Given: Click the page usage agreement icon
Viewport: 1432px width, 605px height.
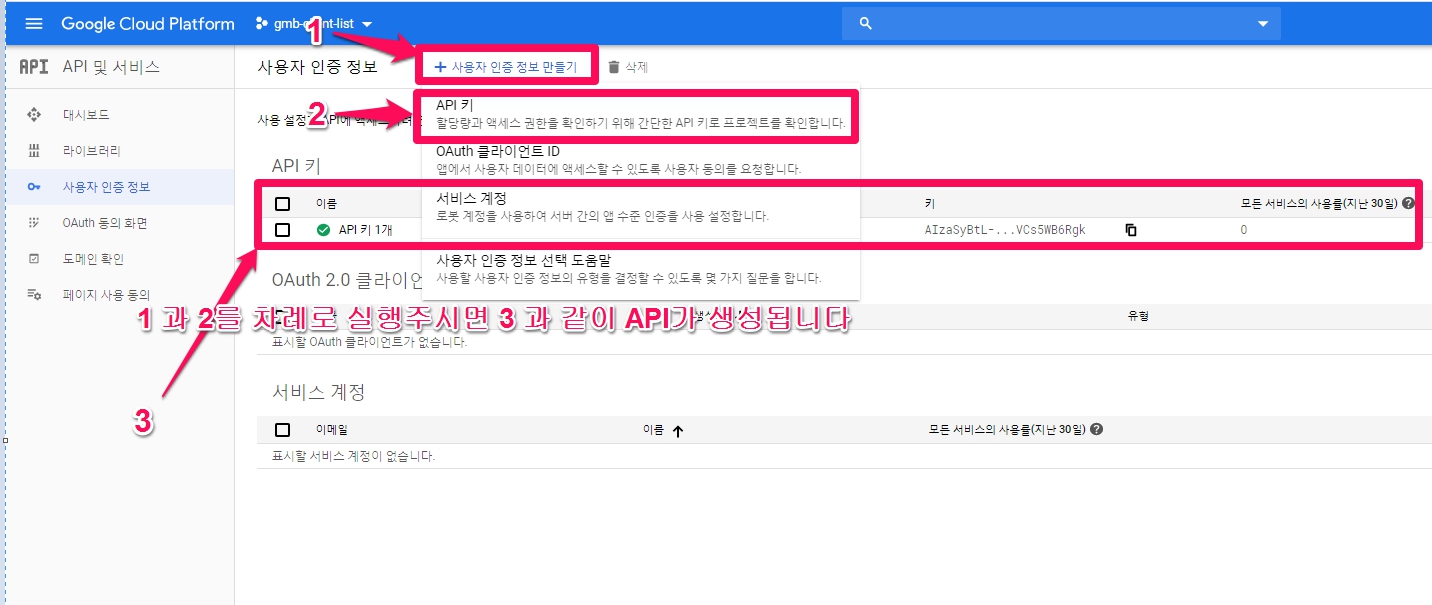Looking at the screenshot, I should [34, 295].
